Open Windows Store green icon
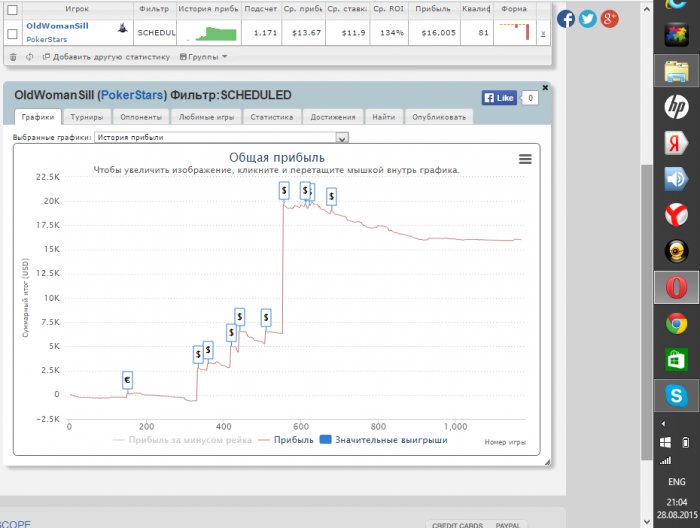Viewport: 700px width, 528px height. coord(676,359)
